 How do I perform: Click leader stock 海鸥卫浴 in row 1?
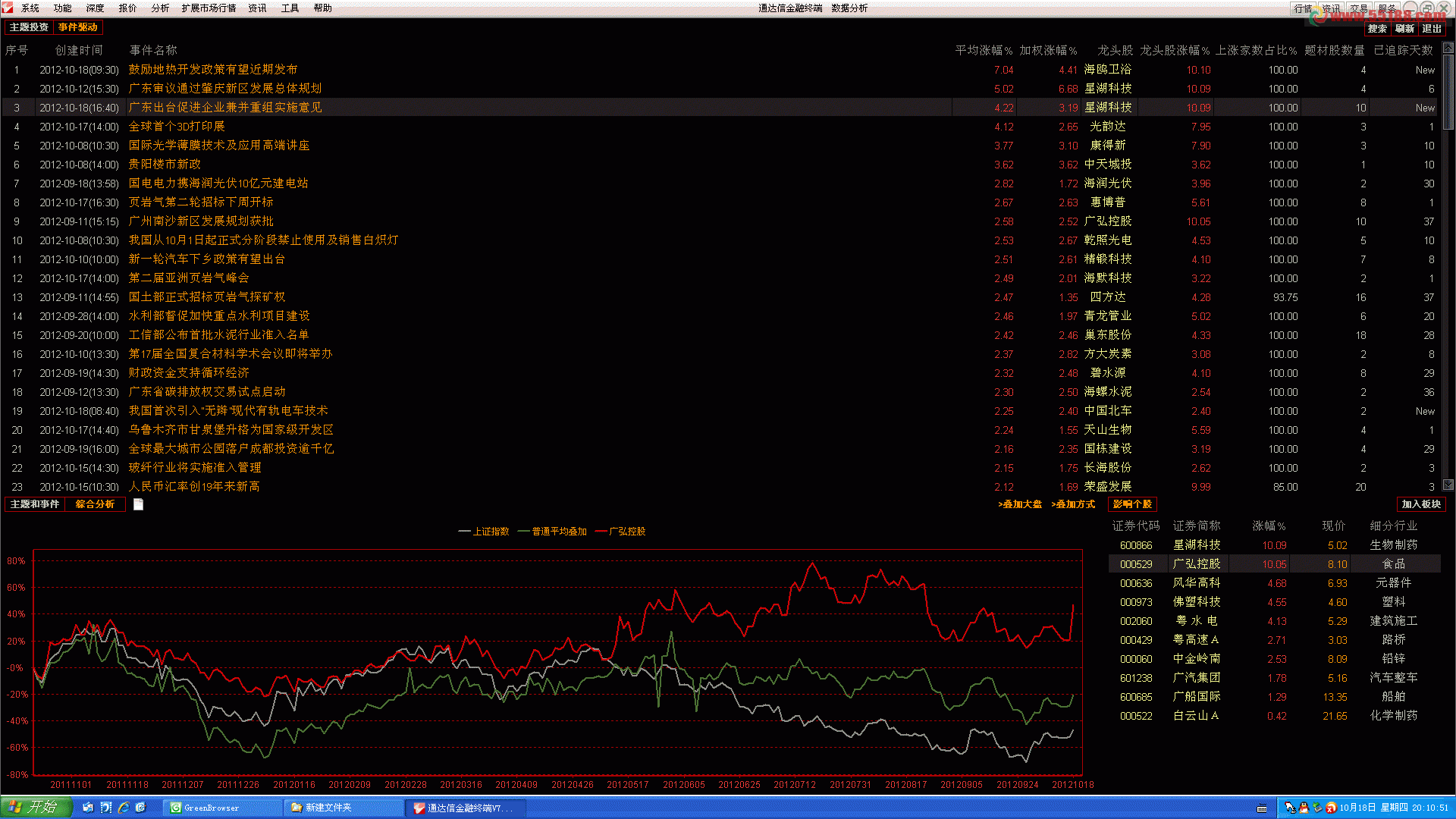1108,69
